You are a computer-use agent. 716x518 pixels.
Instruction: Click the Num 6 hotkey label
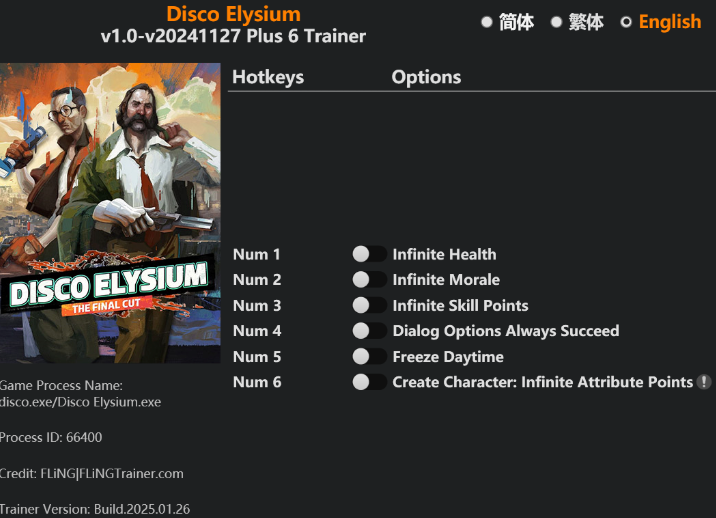pos(257,382)
